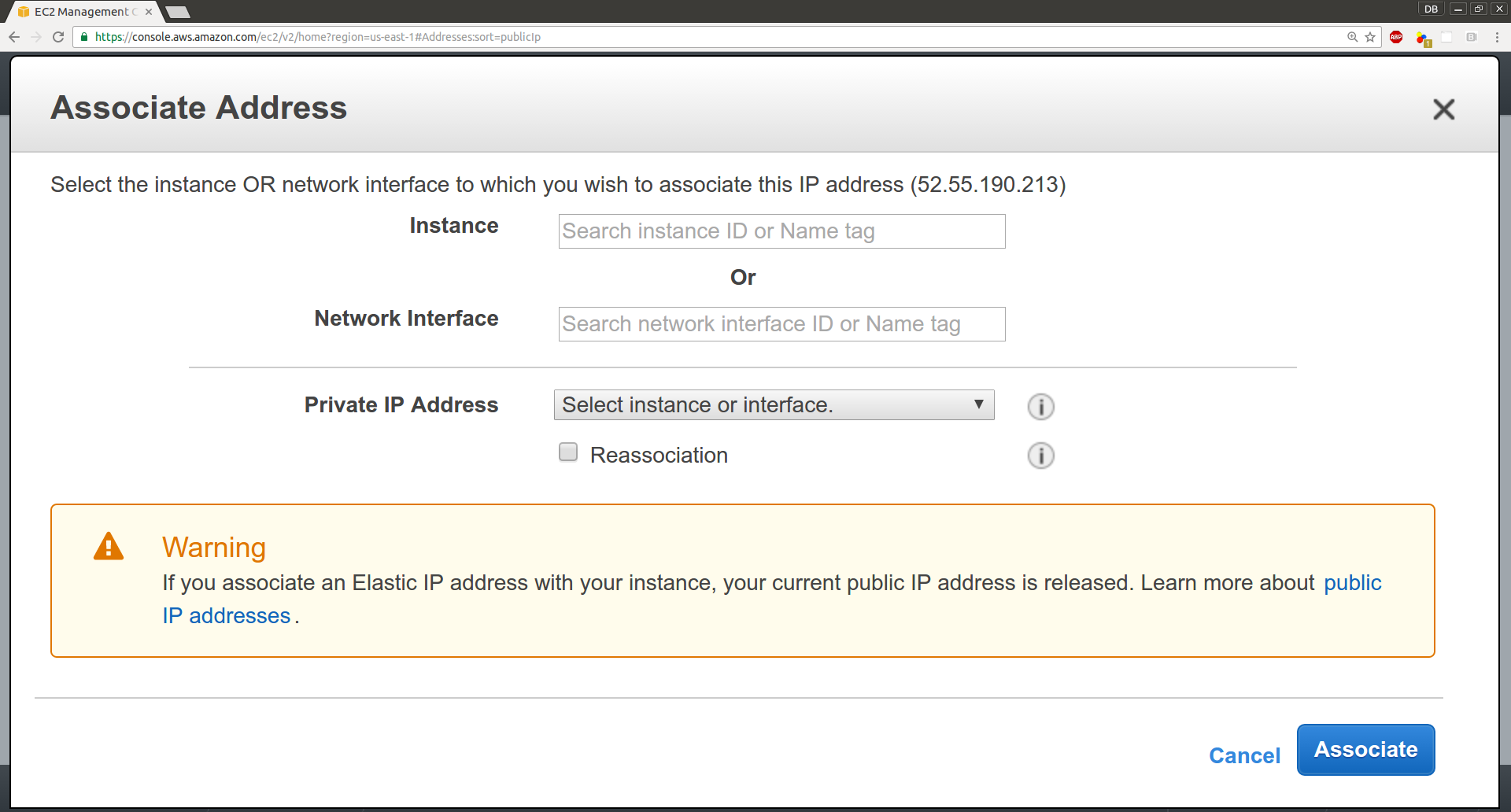Open the colored-dots extension with badge

point(1423,39)
